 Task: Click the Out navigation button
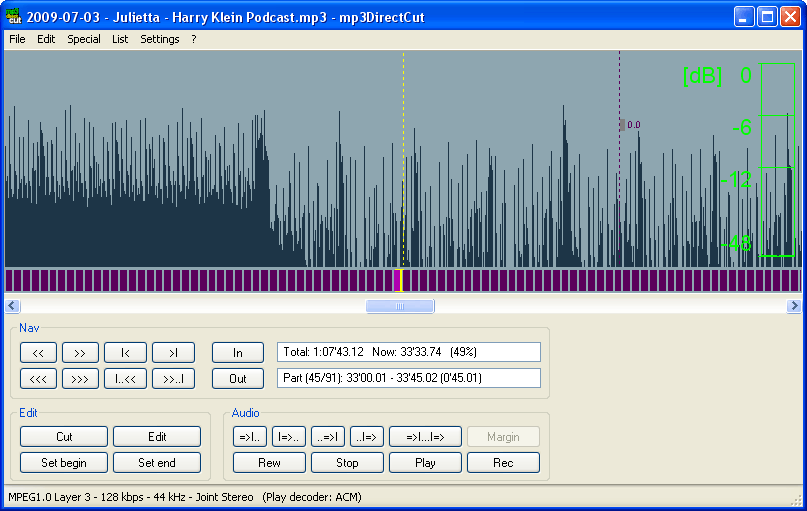click(238, 379)
